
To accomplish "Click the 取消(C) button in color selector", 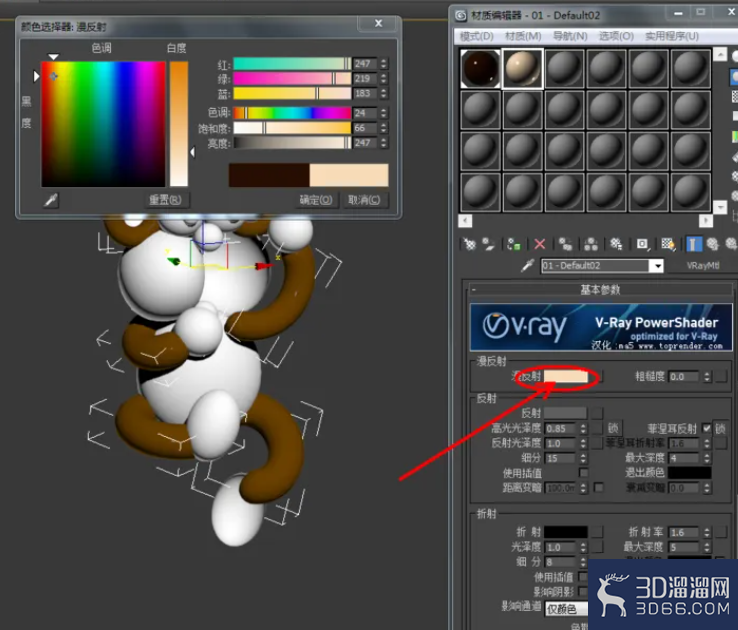I will pos(364,200).
